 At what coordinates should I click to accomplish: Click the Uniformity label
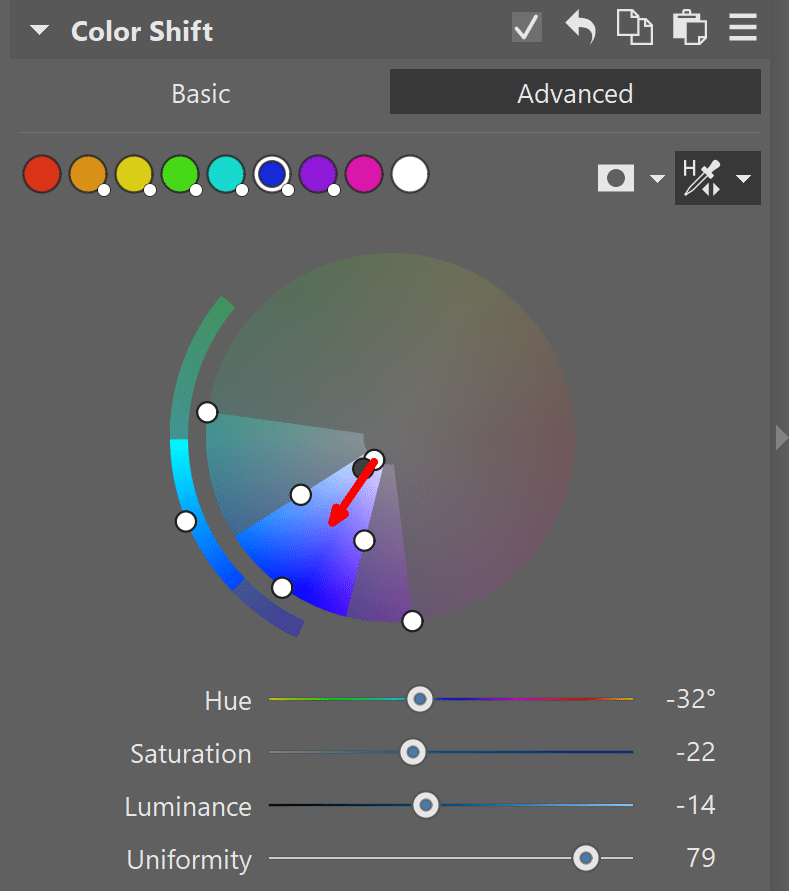(189, 860)
